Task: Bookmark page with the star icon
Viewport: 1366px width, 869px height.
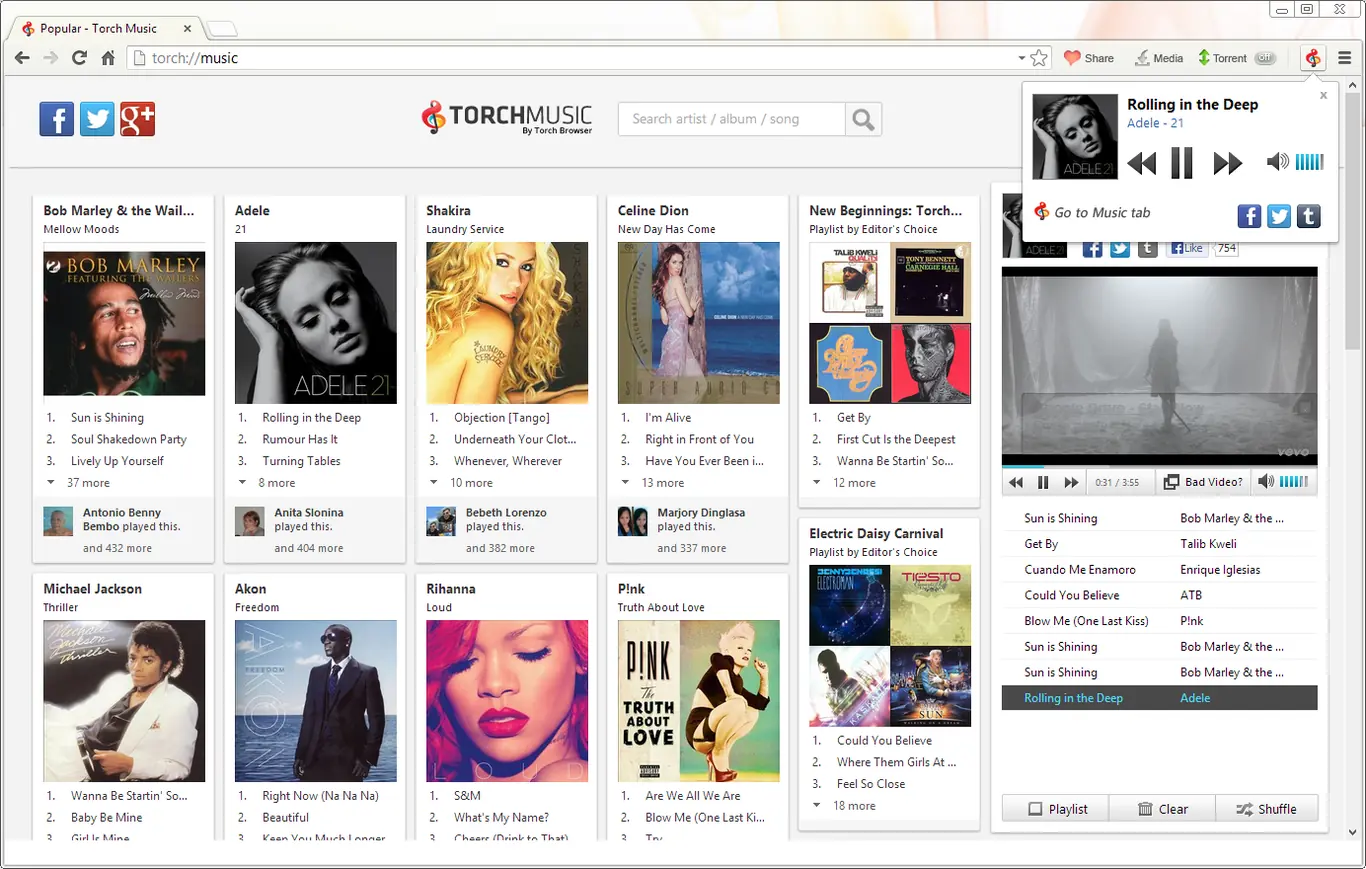Action: coord(1039,58)
